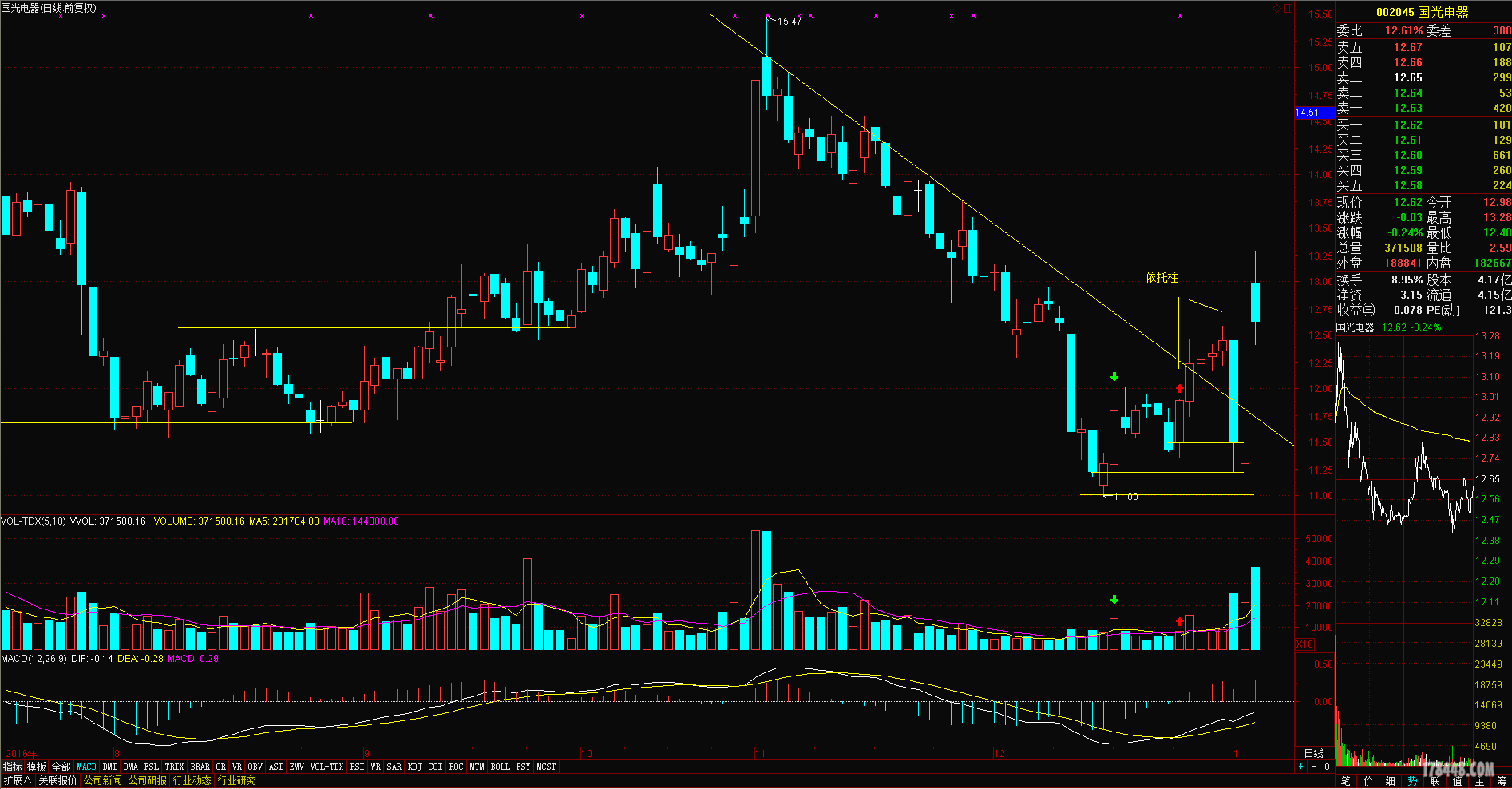Switch to the CR indicator
Viewport: 1512px width, 789px height.
pyautogui.click(x=221, y=767)
